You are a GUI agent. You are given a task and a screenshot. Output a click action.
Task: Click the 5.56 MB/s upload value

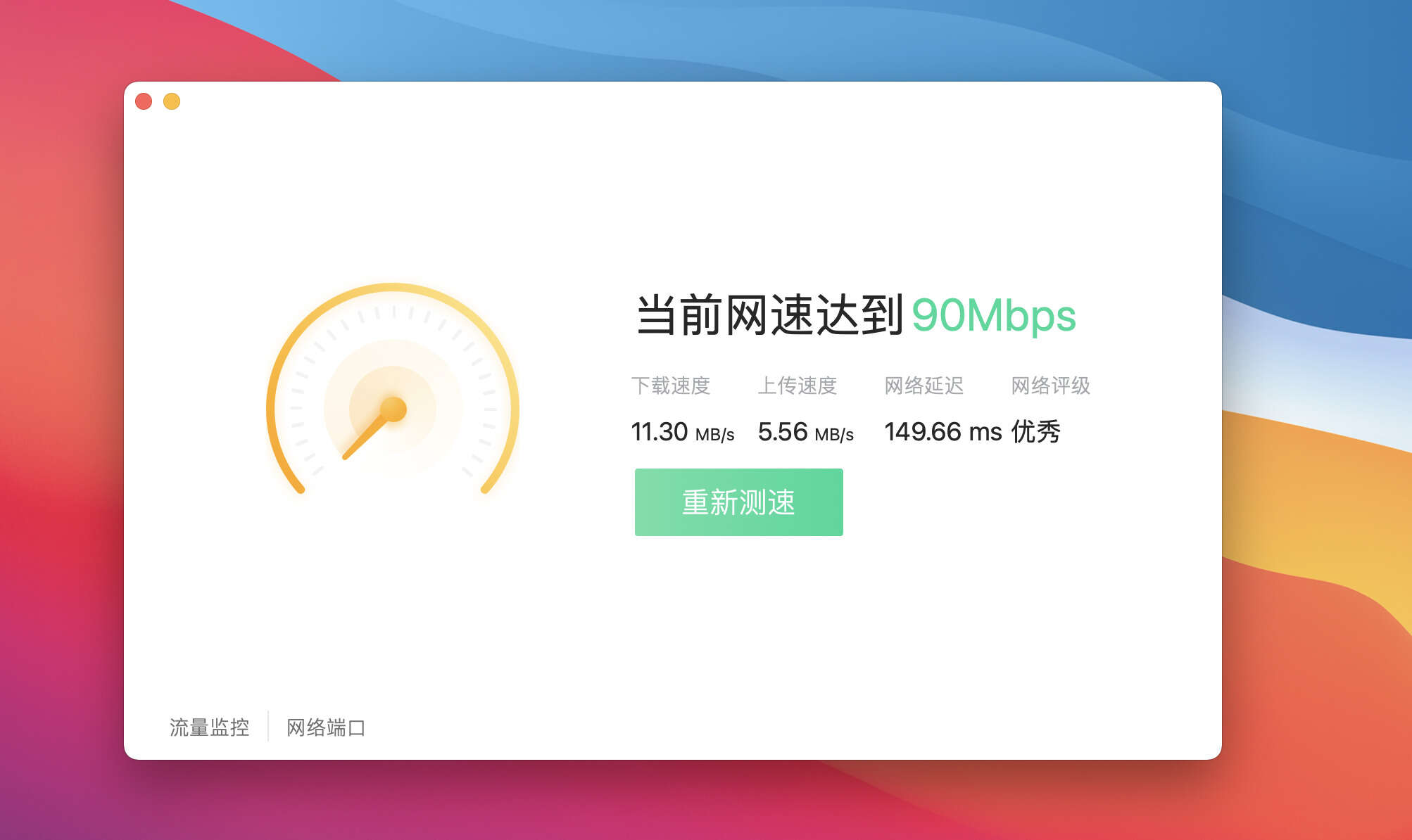(805, 432)
